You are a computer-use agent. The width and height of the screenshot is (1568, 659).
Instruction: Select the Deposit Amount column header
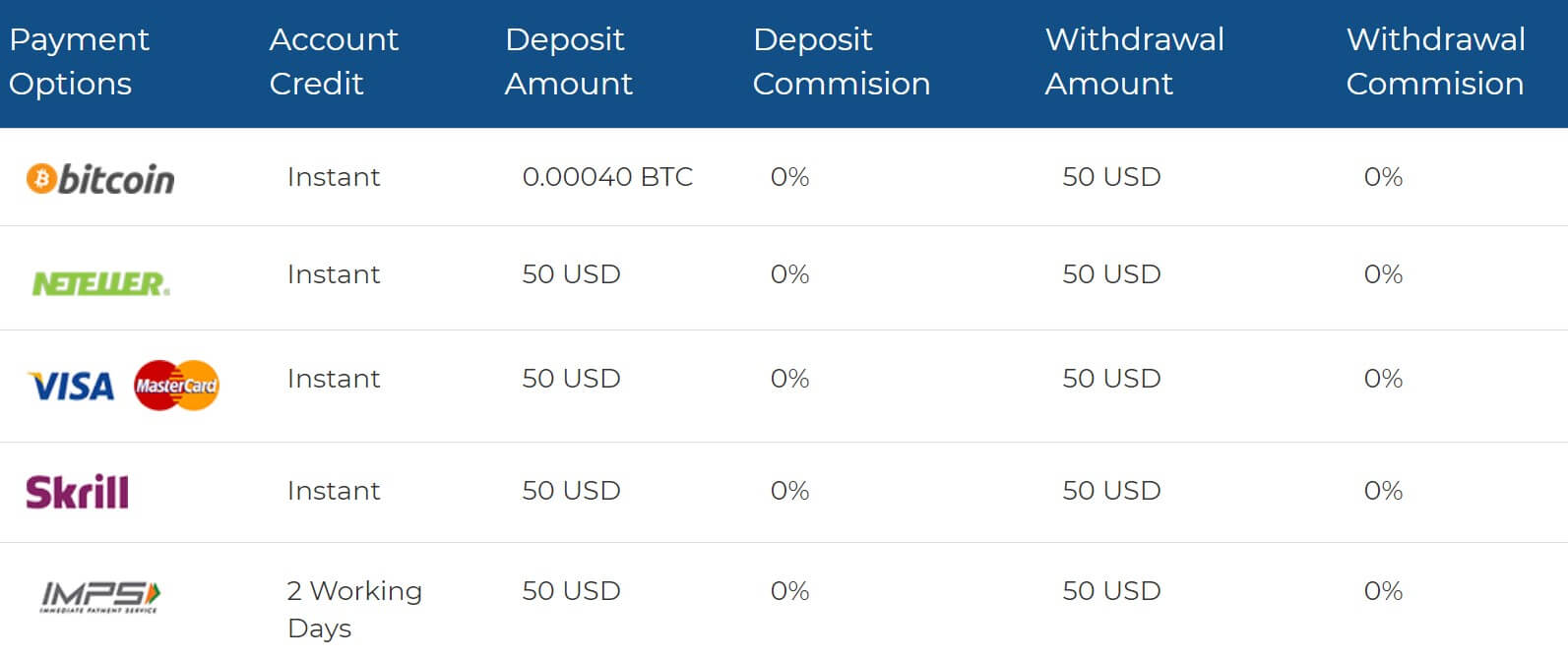click(568, 61)
